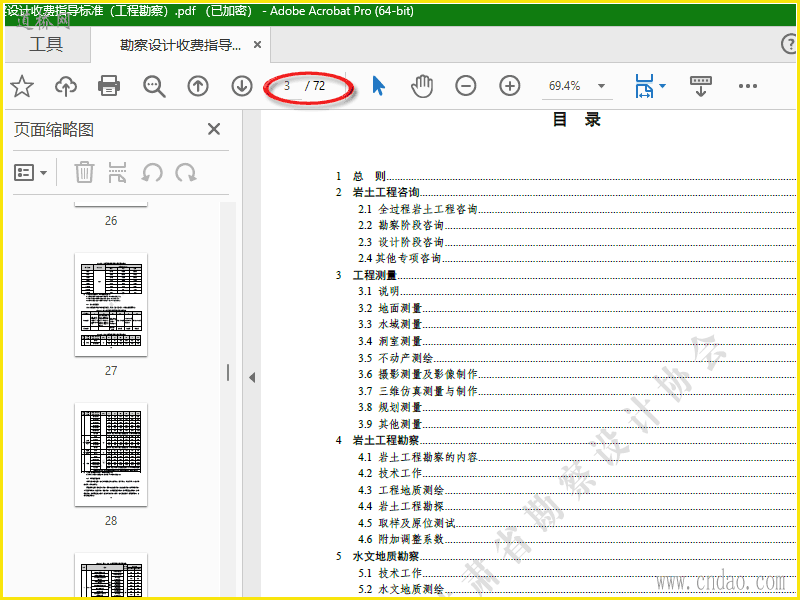Switch to the 工具 tab

(x=46, y=44)
